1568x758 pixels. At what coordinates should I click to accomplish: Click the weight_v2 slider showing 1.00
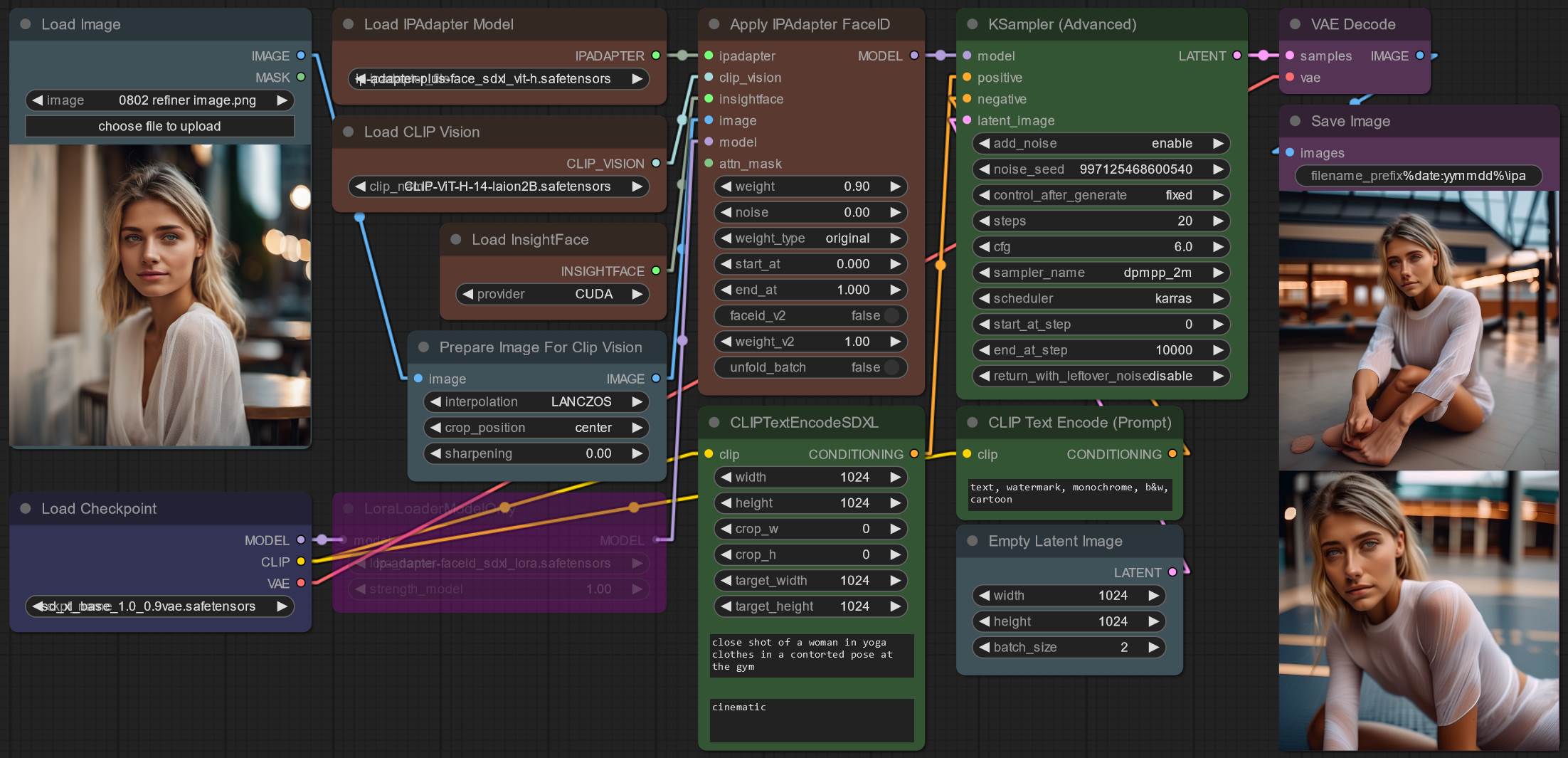(810, 342)
